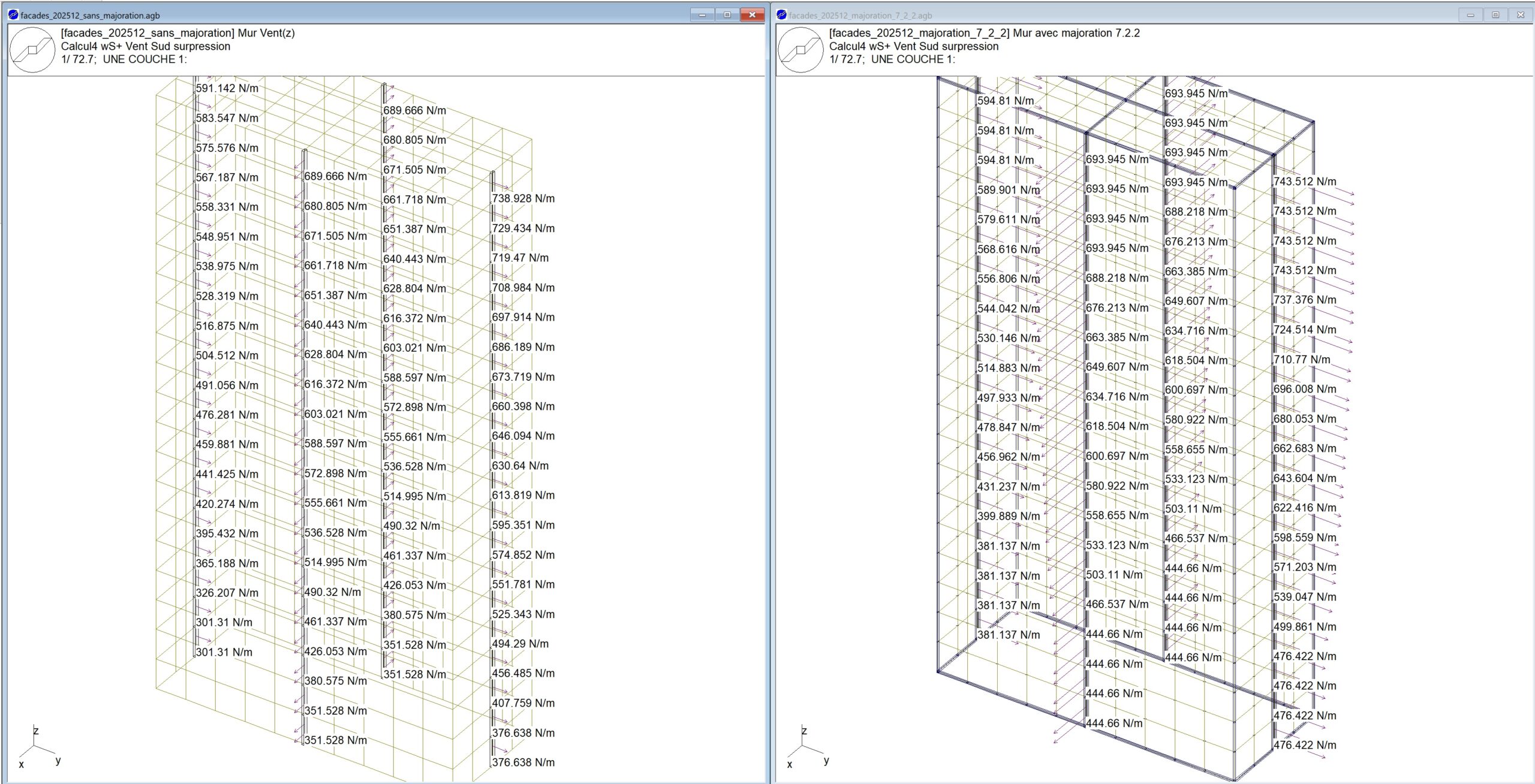This screenshot has width=1535, height=784.
Task: Click the 'Mur Vent(z)' header text
Action: click(266, 33)
